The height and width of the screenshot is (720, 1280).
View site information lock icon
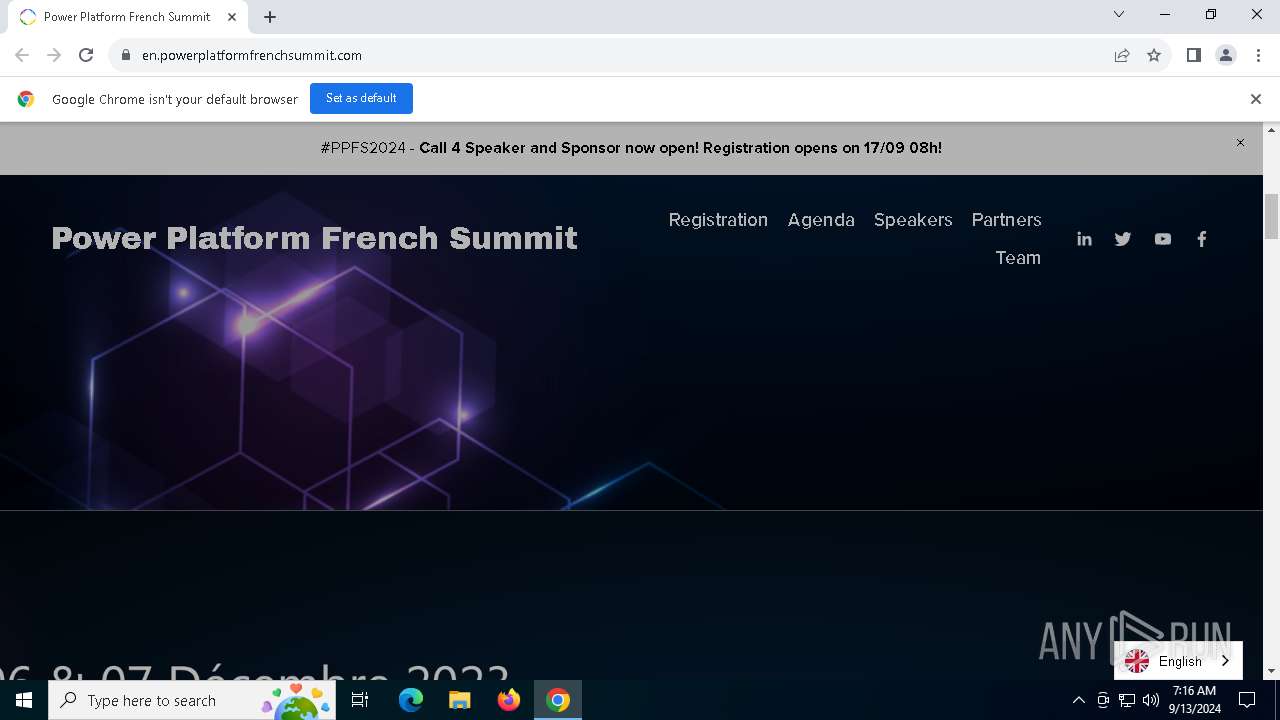coord(125,55)
